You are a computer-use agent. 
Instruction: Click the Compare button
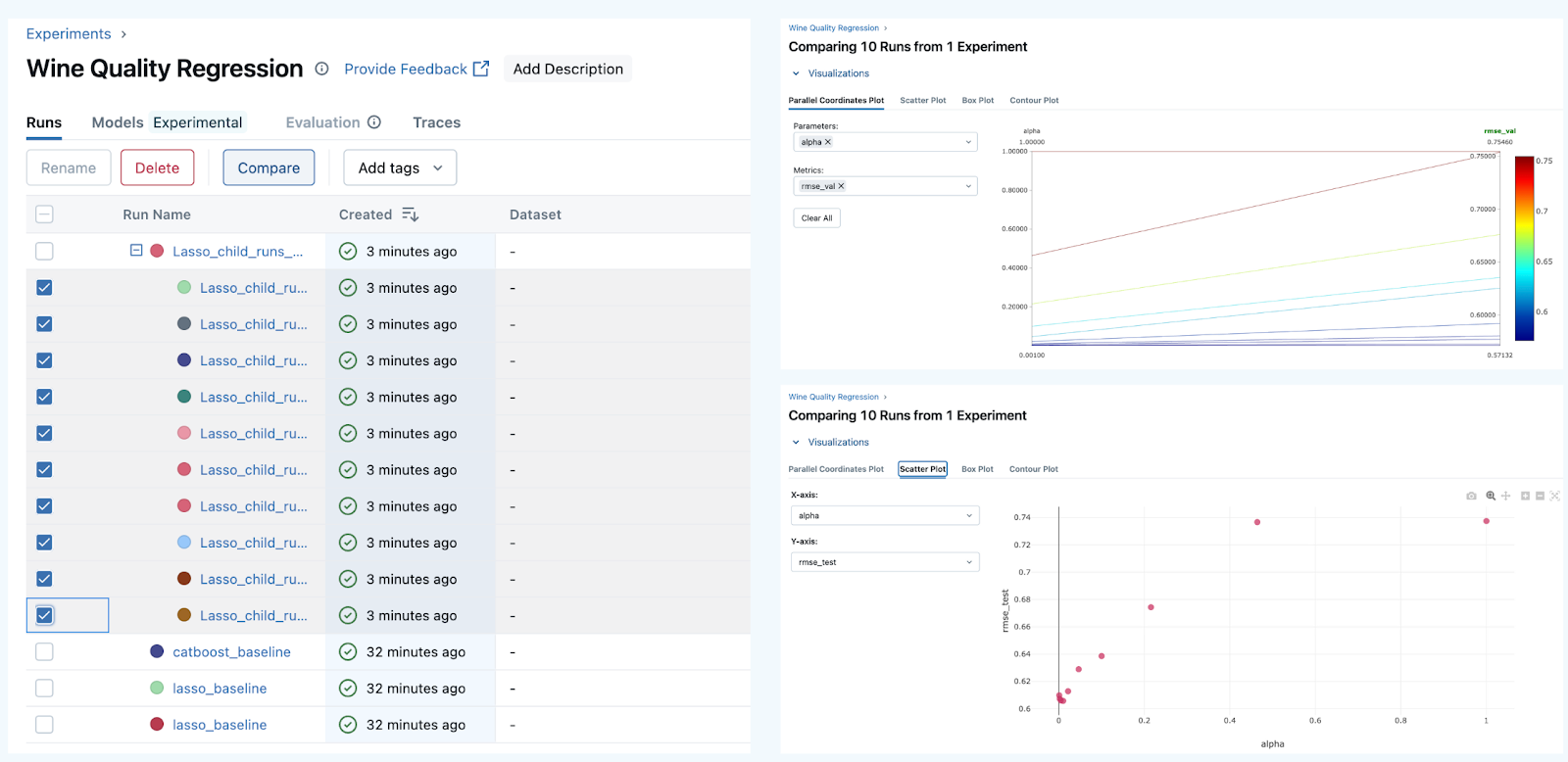pyautogui.click(x=269, y=167)
